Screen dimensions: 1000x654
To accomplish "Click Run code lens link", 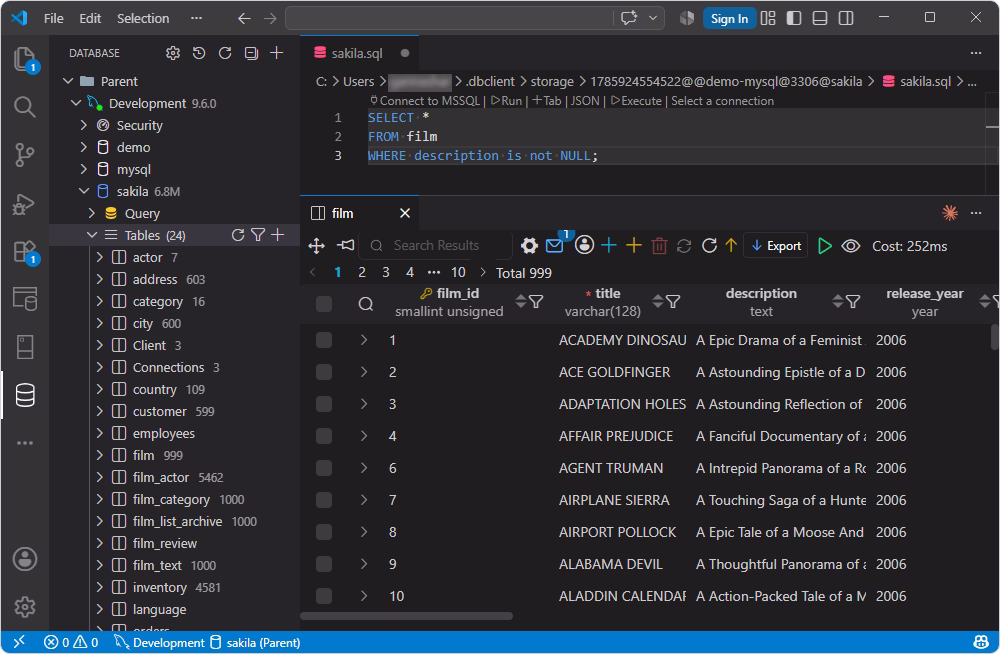I will [x=506, y=101].
